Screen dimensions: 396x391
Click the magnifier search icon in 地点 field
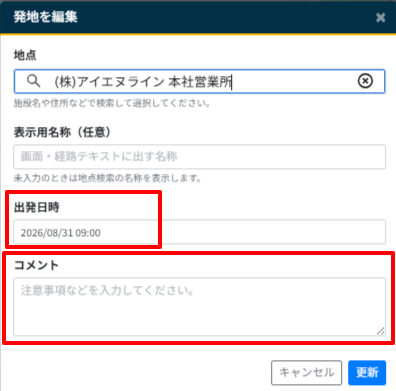pos(33,81)
